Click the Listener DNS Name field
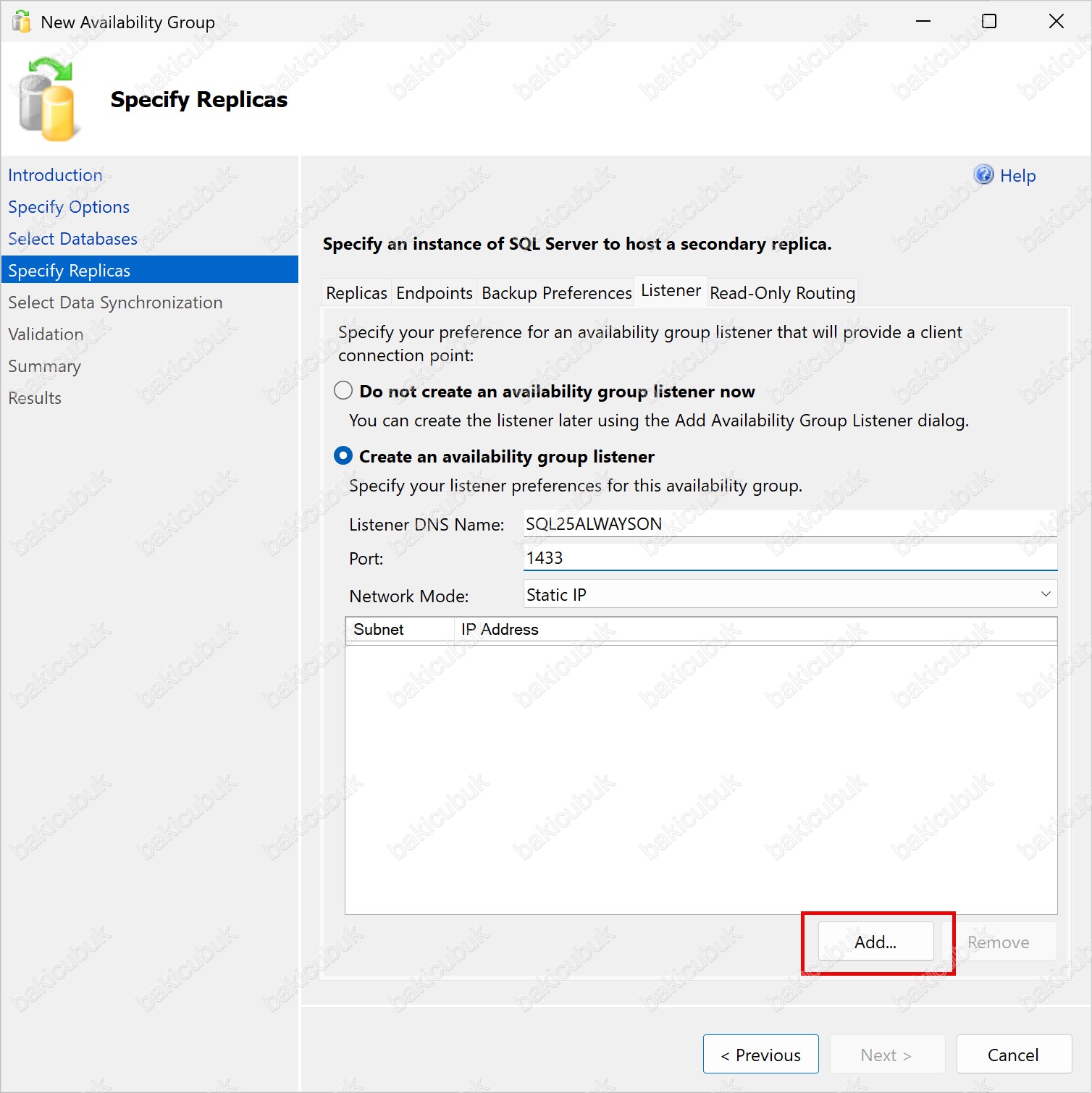This screenshot has width=1092, height=1093. (x=789, y=524)
